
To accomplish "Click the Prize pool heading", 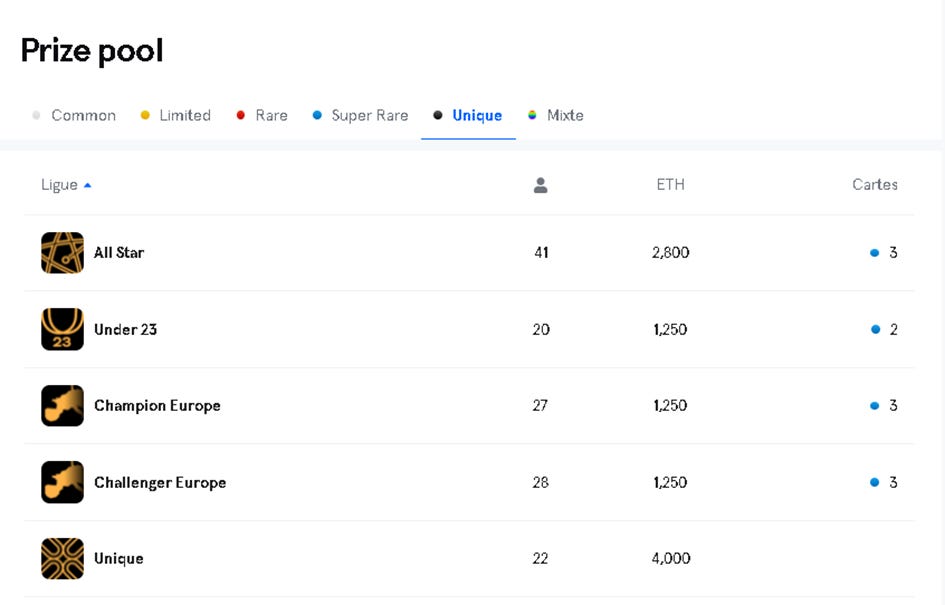I will pyautogui.click(x=92, y=51).
